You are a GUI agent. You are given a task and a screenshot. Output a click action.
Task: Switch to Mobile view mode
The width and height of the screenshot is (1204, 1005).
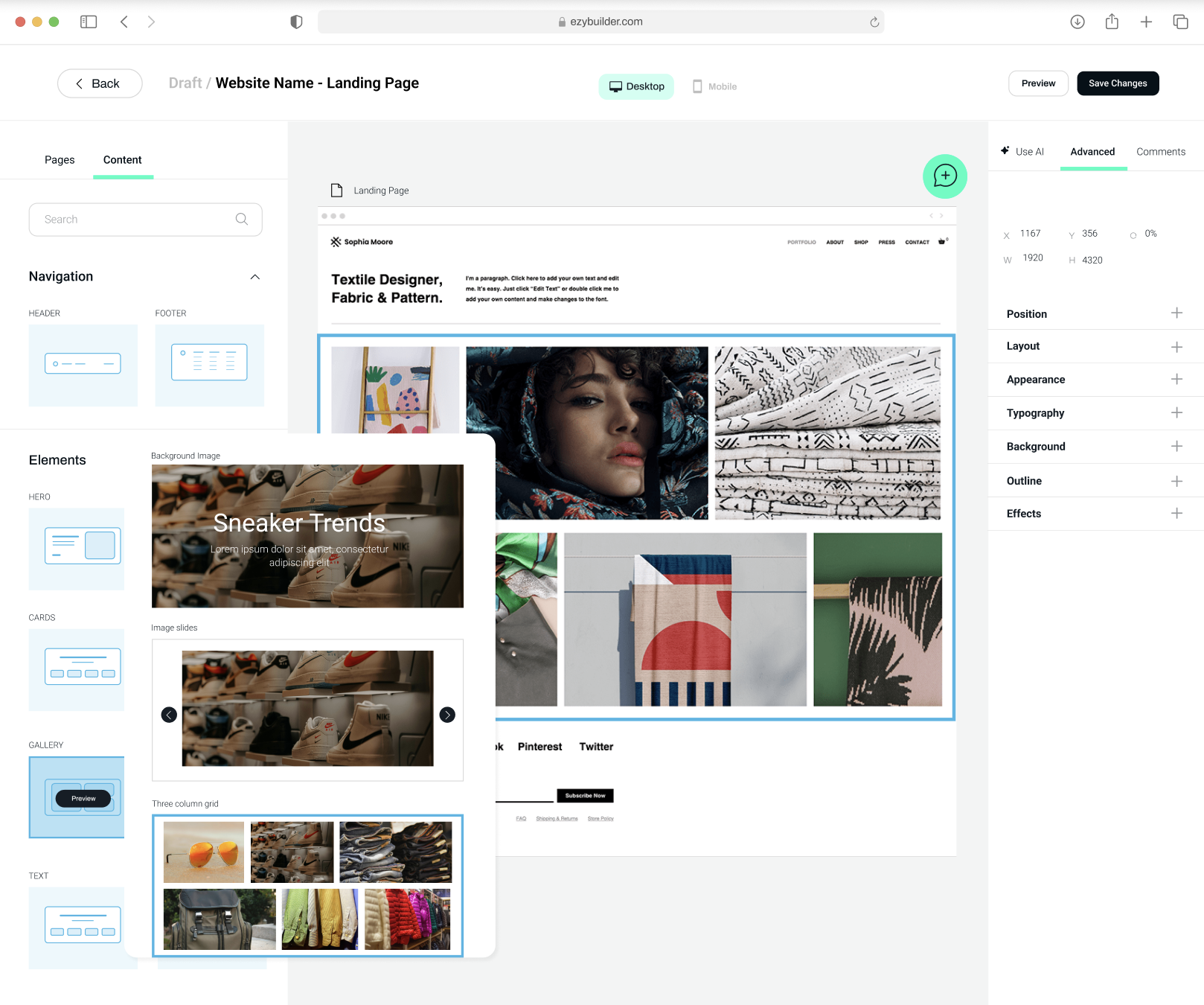click(714, 86)
